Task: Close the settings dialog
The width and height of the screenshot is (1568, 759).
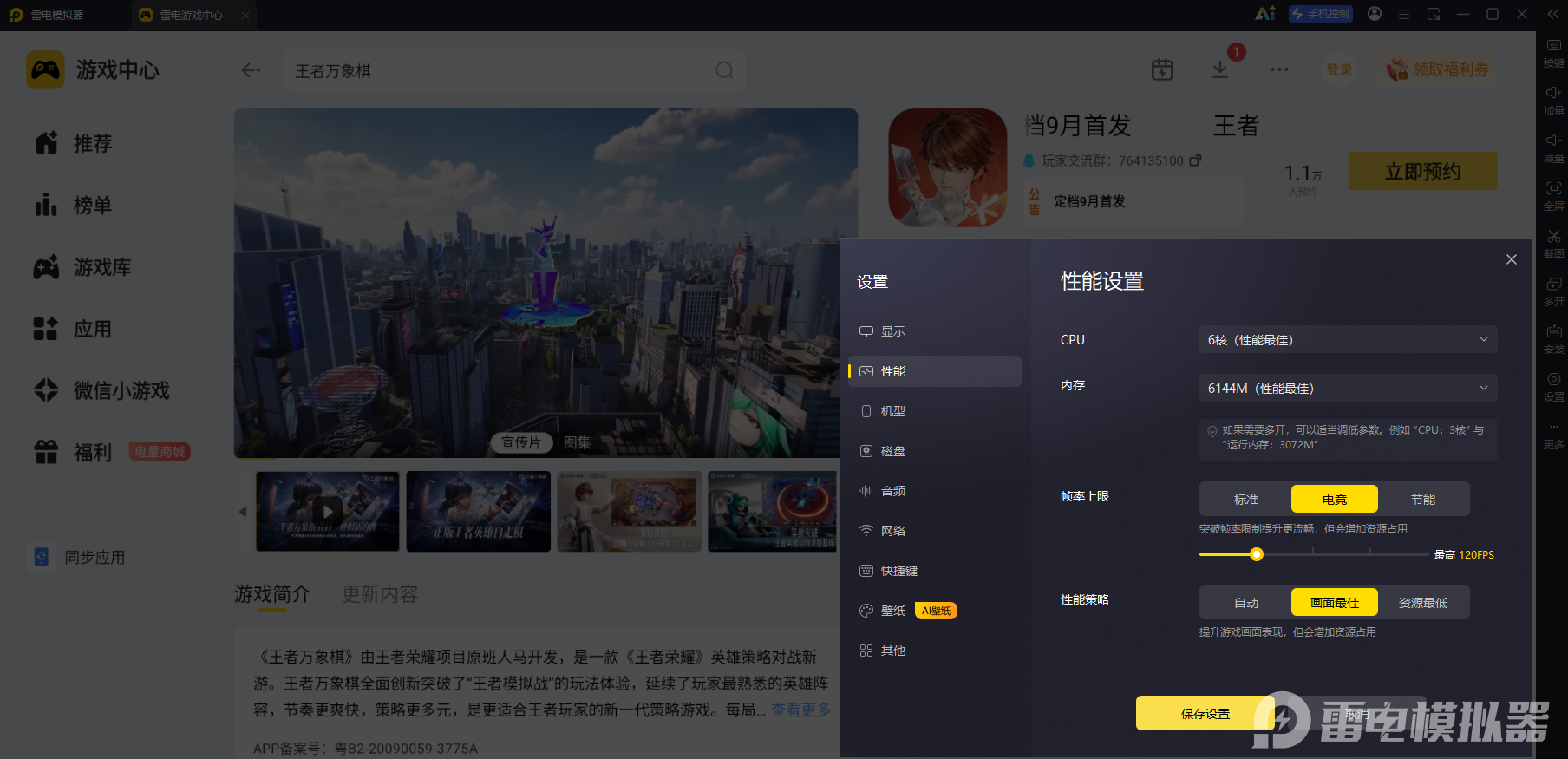Action: coord(1512,259)
